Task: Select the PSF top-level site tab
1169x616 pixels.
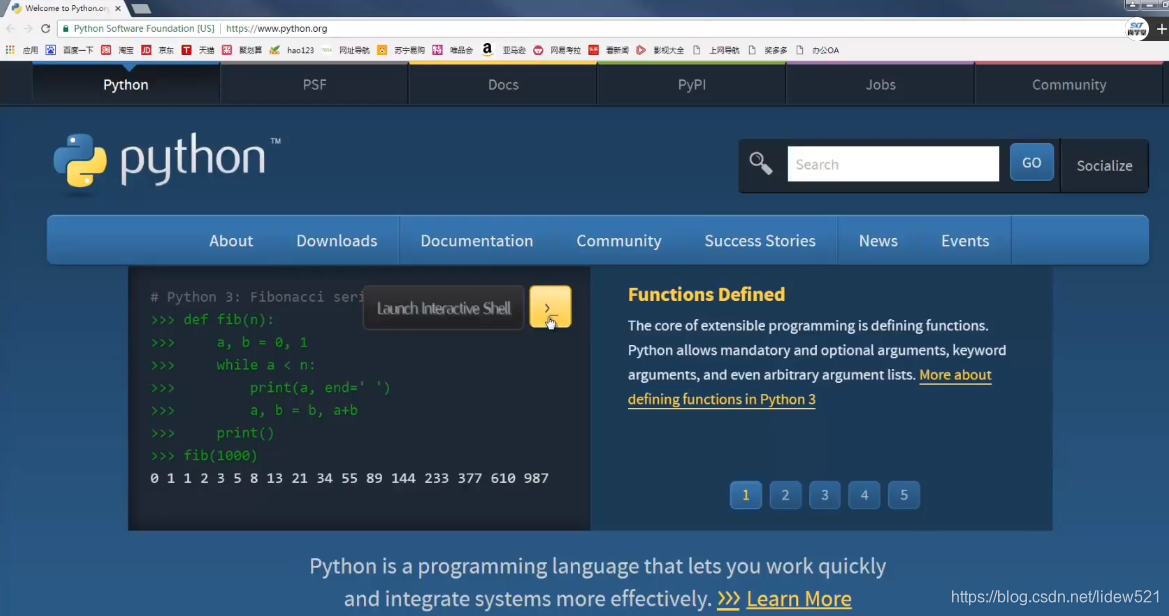Action: pyautogui.click(x=315, y=84)
